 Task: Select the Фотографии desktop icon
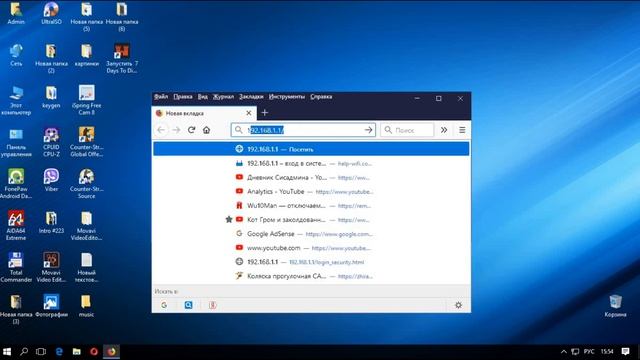pos(51,306)
